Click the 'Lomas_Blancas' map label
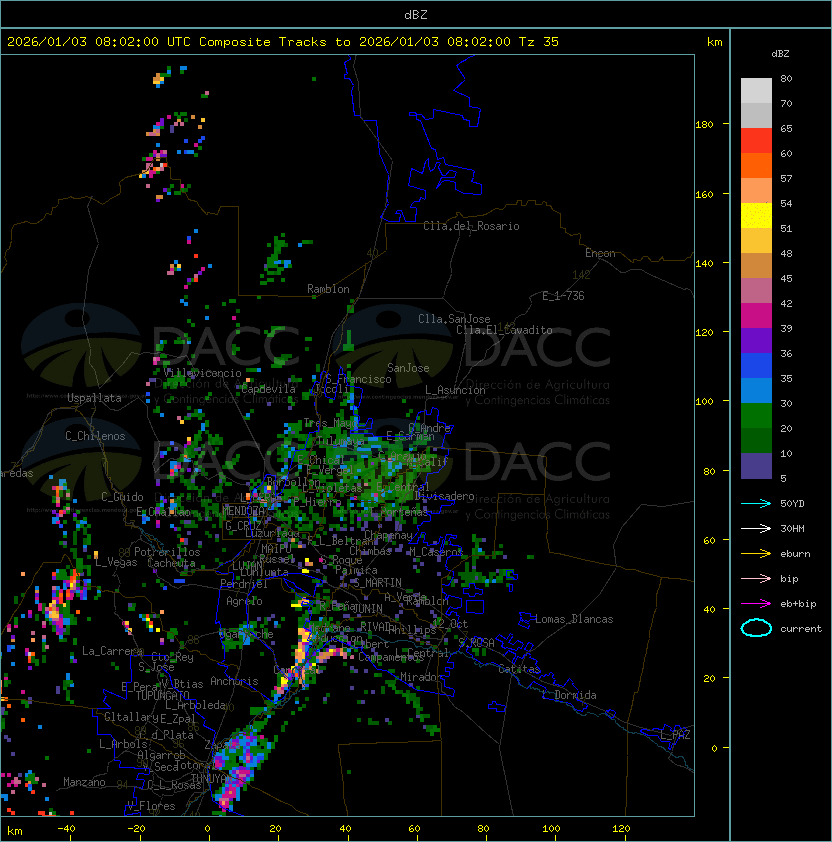This screenshot has height=842, width=832. coord(574,619)
